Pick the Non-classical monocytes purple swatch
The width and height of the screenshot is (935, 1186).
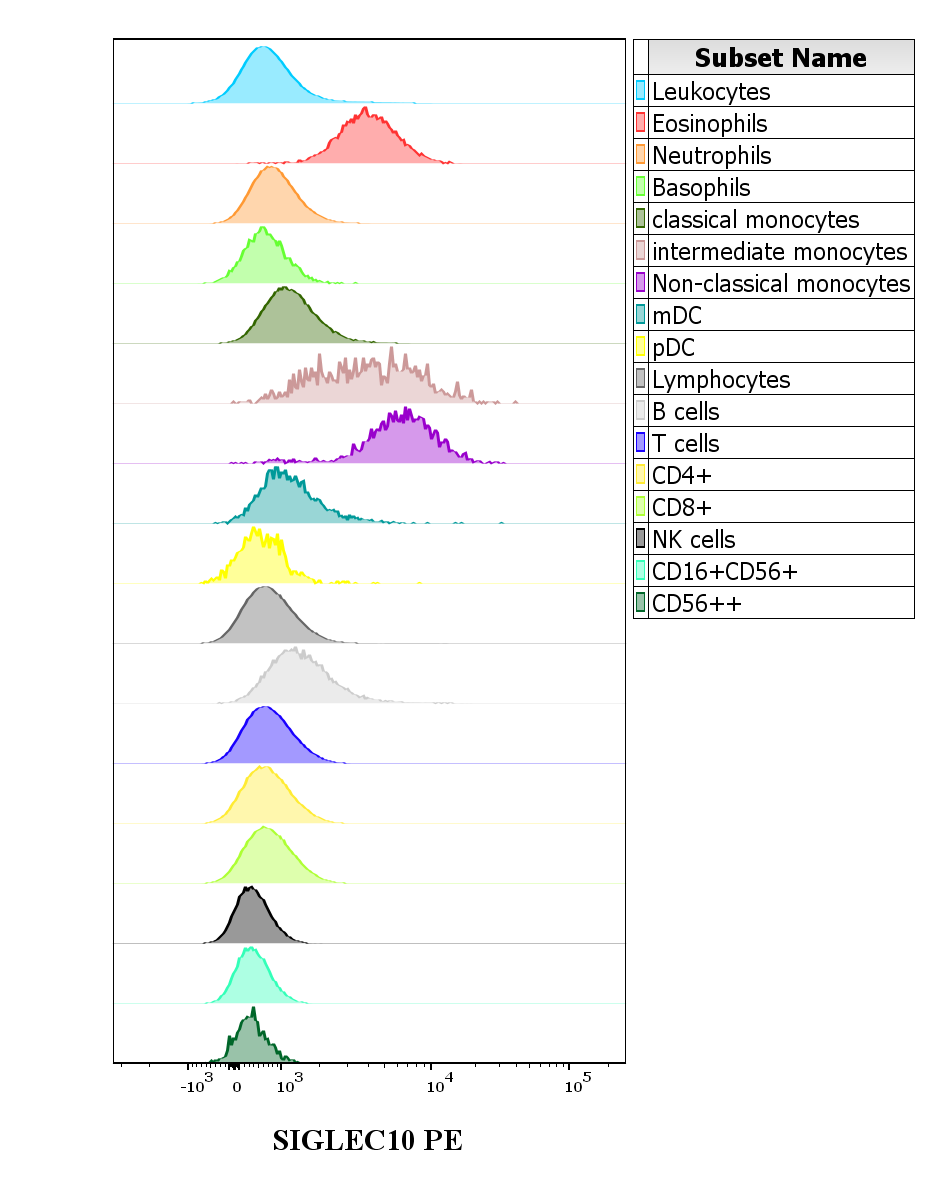coord(641,283)
